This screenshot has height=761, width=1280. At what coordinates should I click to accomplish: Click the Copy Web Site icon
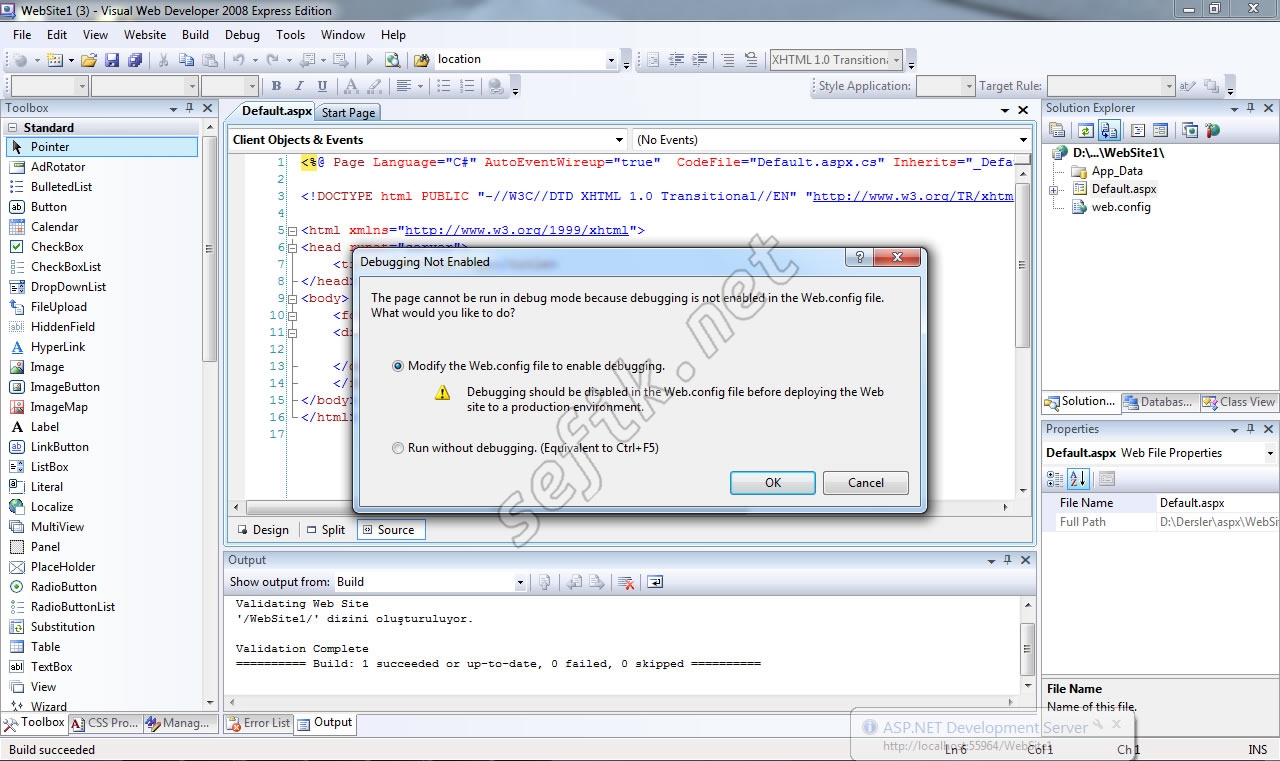1190,130
